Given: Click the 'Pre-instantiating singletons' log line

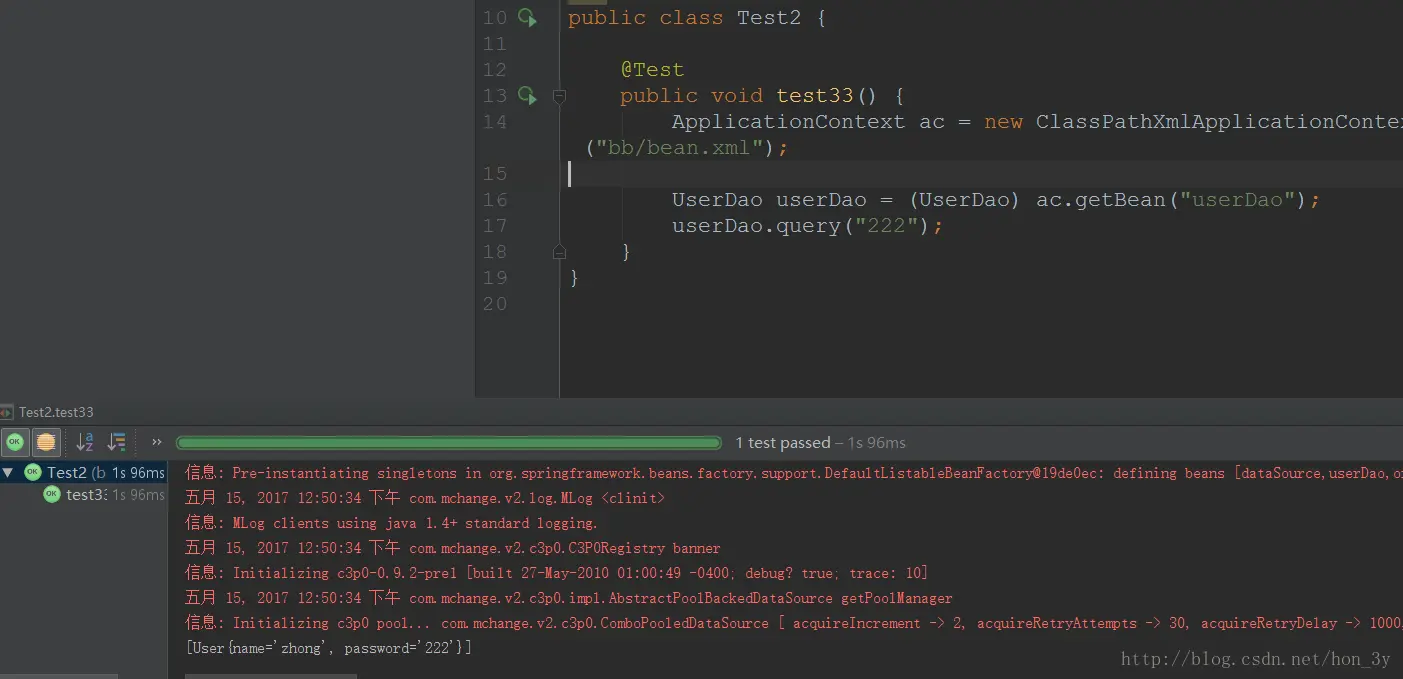Looking at the screenshot, I should pyautogui.click(x=794, y=473).
